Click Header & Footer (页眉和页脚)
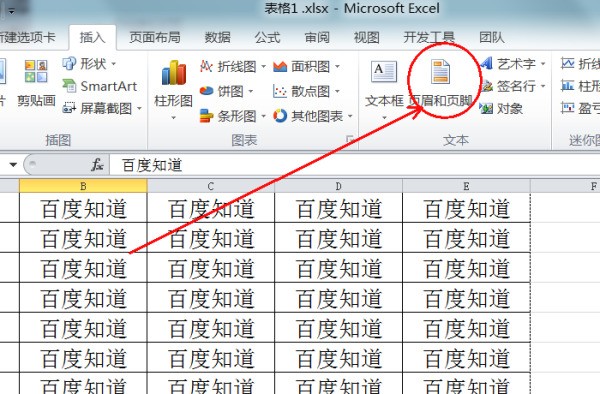Viewport: 600px width, 394px height. (440, 83)
